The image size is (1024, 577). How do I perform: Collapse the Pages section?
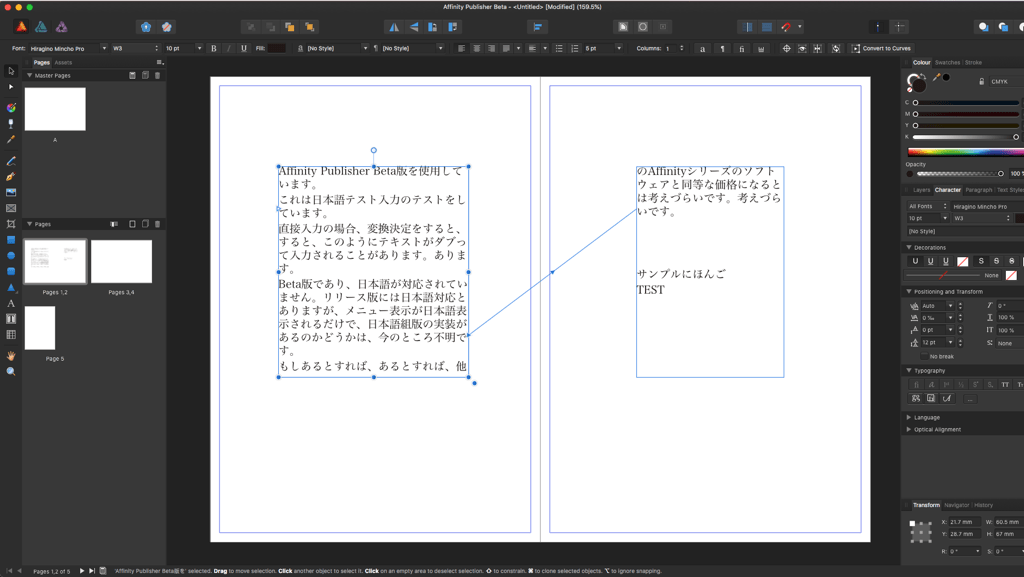(29, 224)
